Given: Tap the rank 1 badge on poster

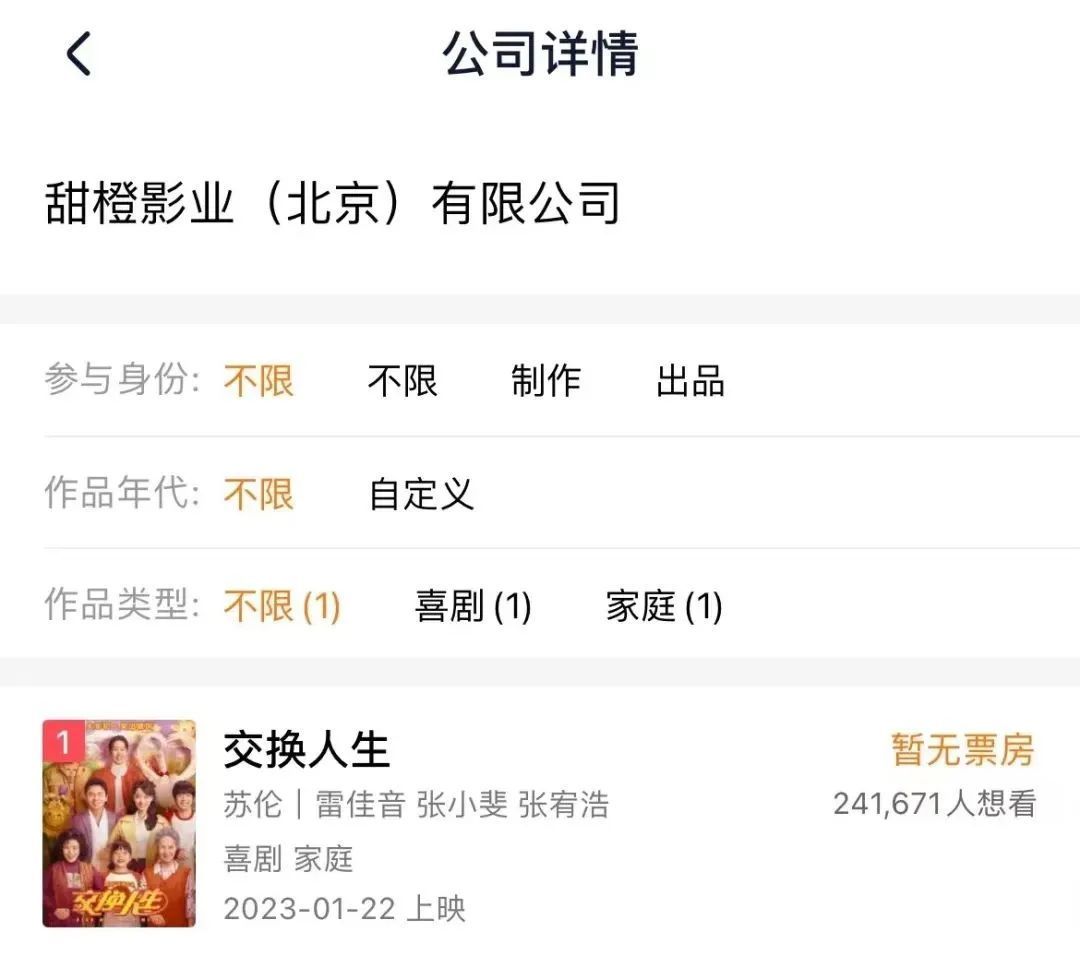Looking at the screenshot, I should [63, 742].
